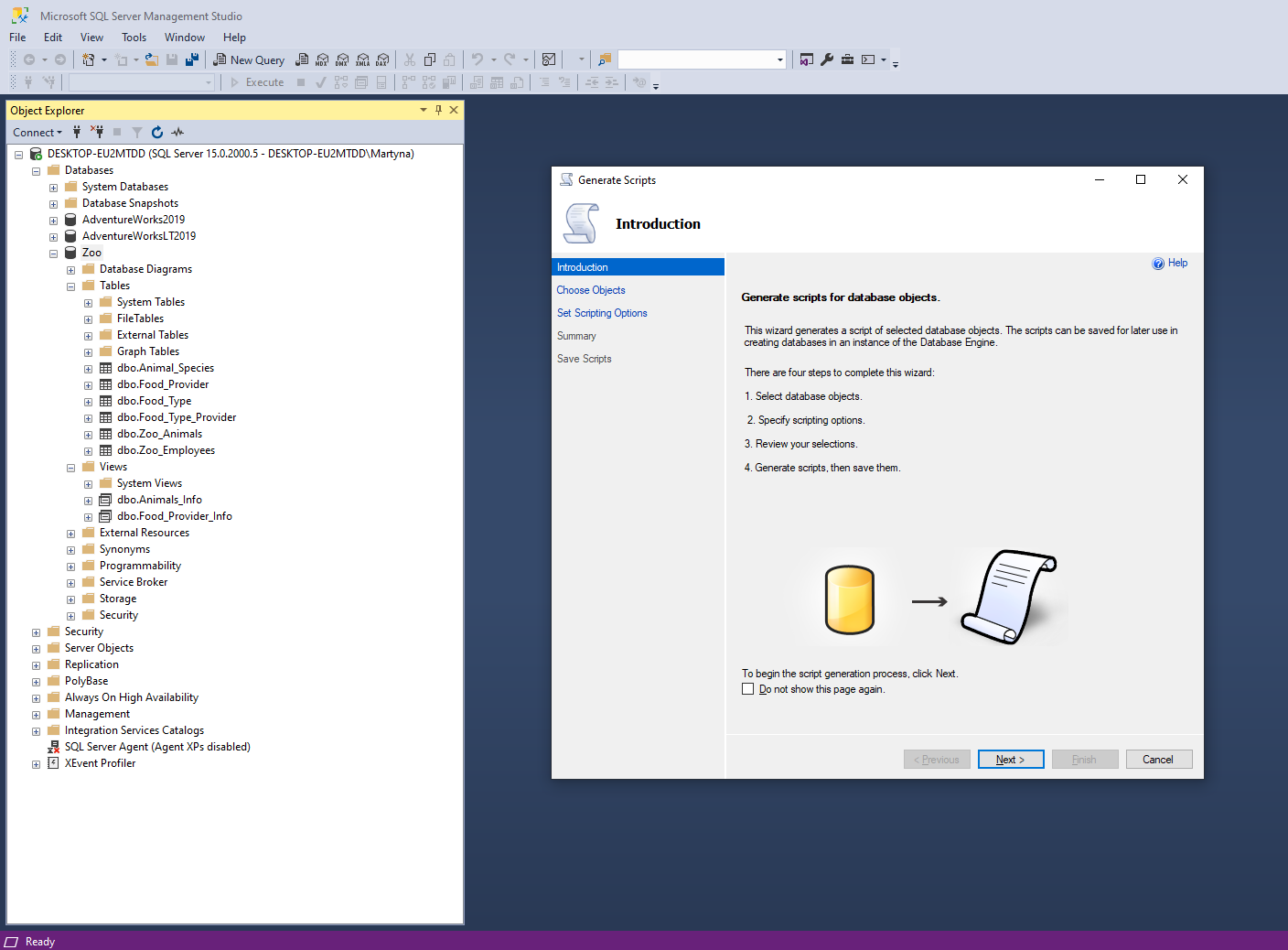Select the Database Diagrams folder

145,269
